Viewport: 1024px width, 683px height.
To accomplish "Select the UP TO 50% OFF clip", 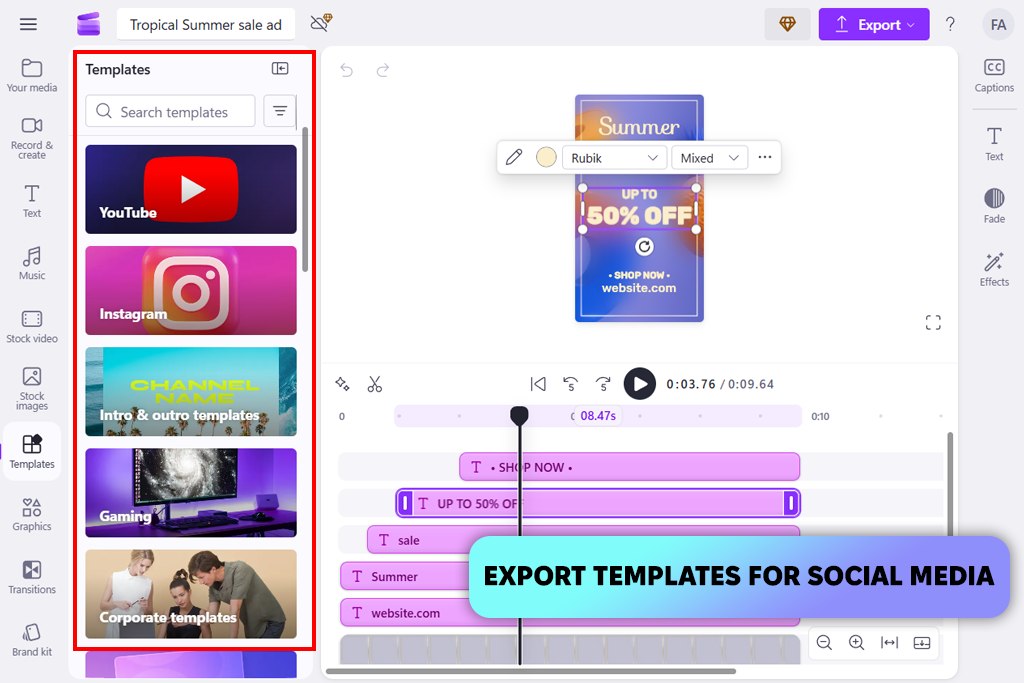I will pyautogui.click(x=598, y=503).
